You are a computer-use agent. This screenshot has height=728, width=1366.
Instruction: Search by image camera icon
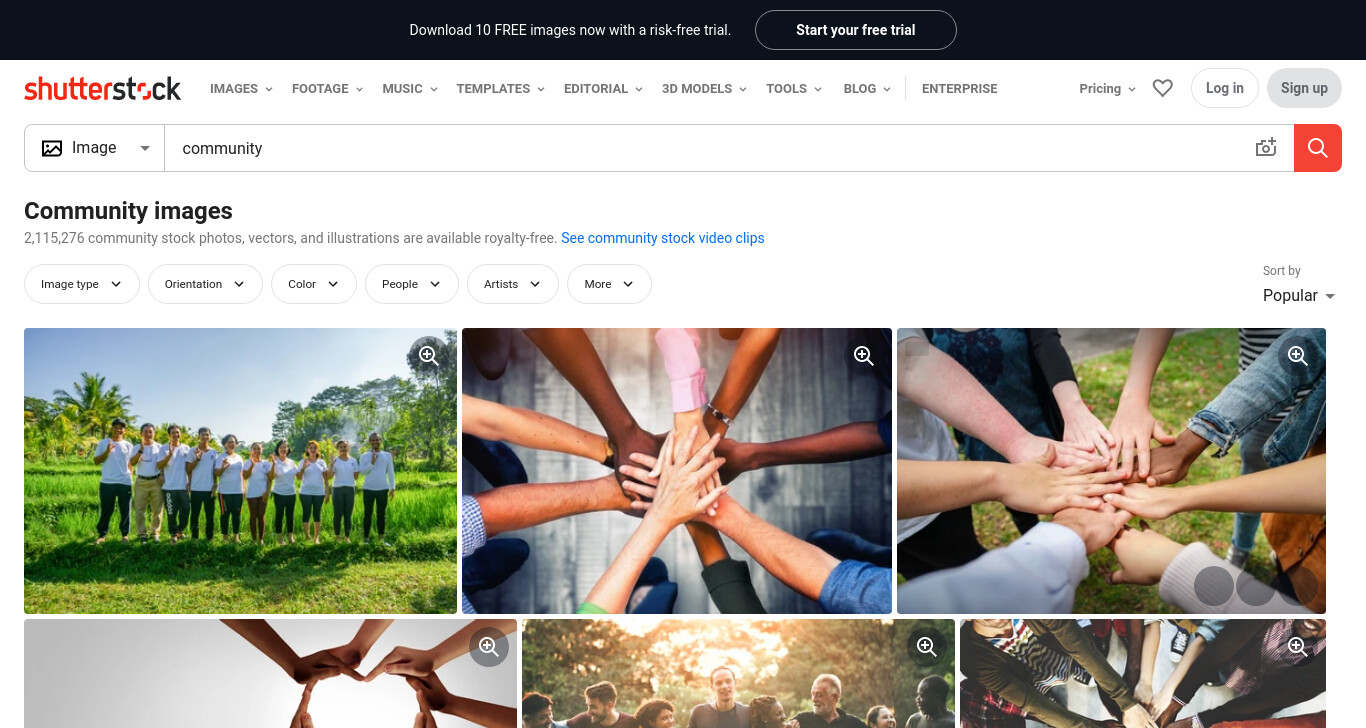pos(1266,148)
